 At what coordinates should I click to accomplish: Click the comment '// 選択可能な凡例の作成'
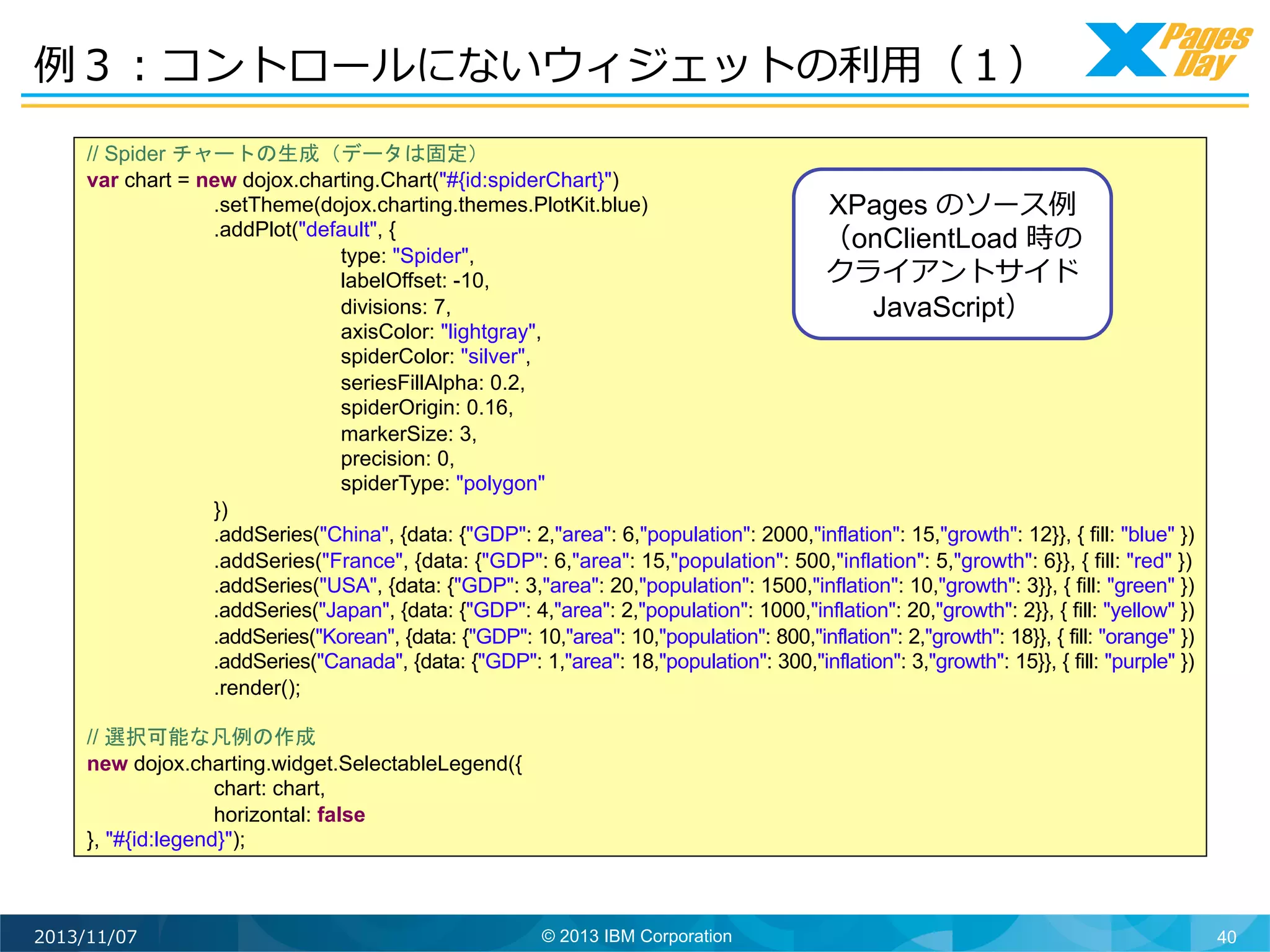(x=201, y=736)
